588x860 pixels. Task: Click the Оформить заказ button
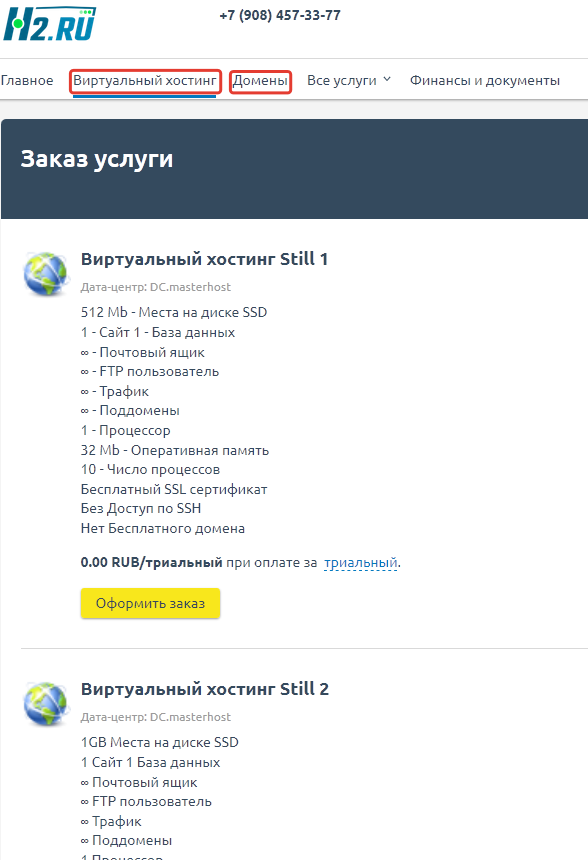click(150, 603)
